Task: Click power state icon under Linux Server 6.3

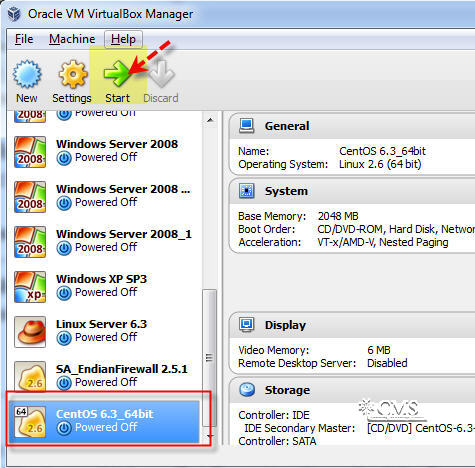Action: [x=64, y=338]
